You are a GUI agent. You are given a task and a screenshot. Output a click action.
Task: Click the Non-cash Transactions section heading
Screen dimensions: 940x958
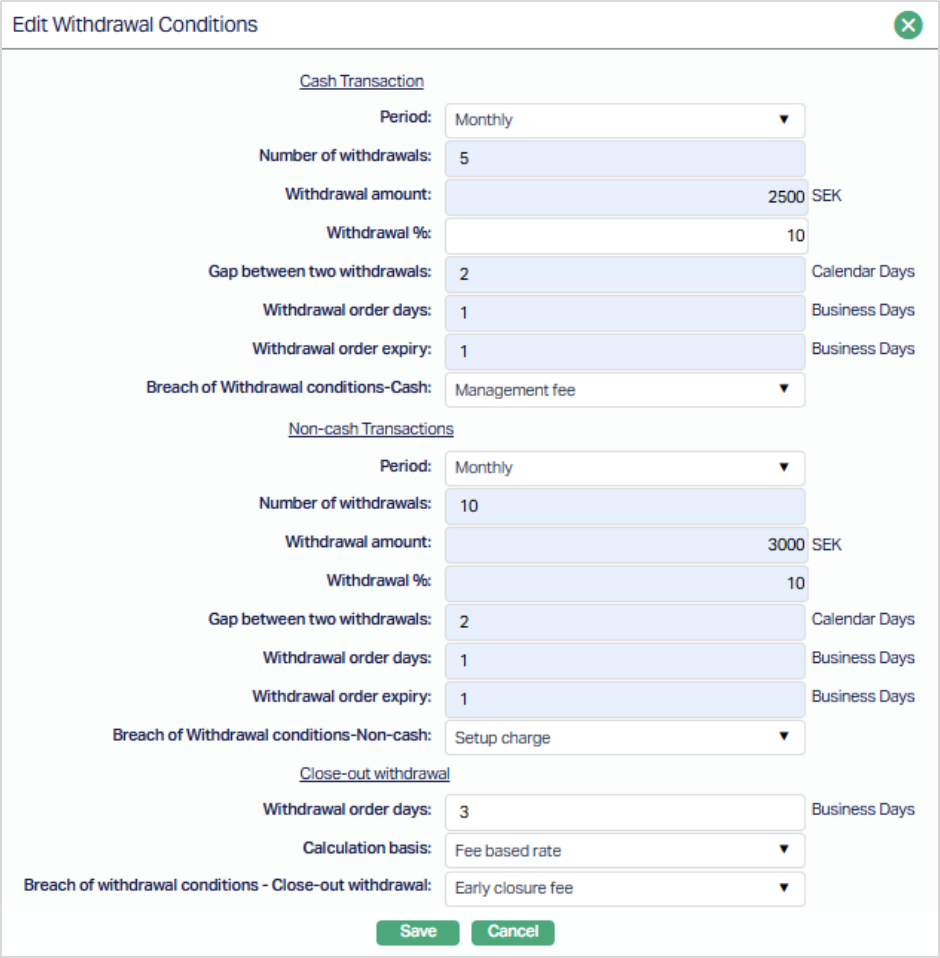pyautogui.click(x=371, y=429)
